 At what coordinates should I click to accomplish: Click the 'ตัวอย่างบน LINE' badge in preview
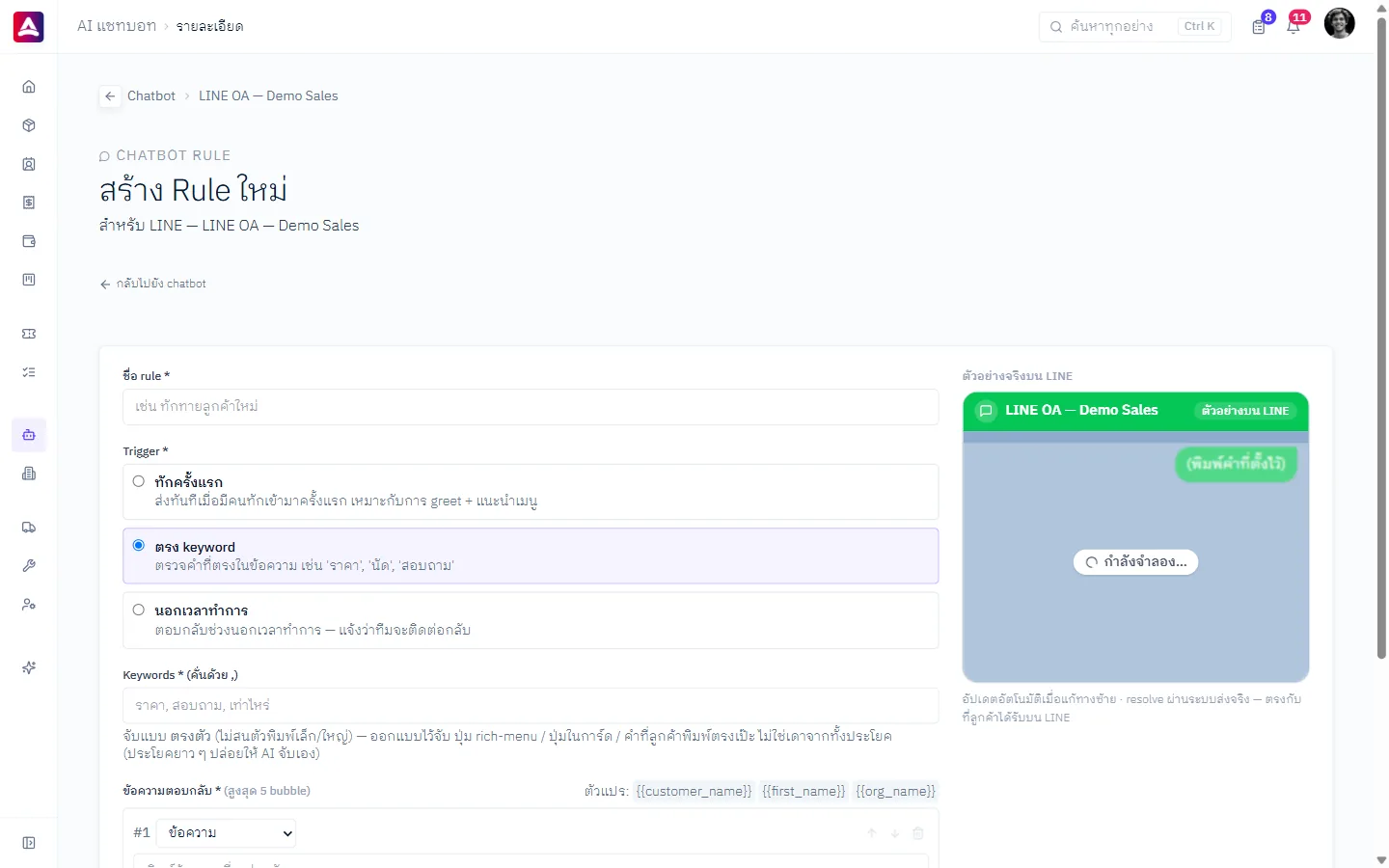pyautogui.click(x=1245, y=411)
